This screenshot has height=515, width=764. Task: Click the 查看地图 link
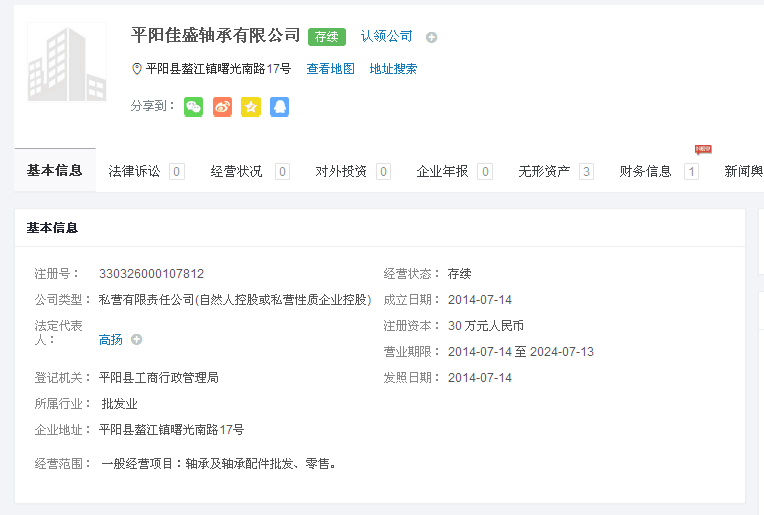coord(330,69)
